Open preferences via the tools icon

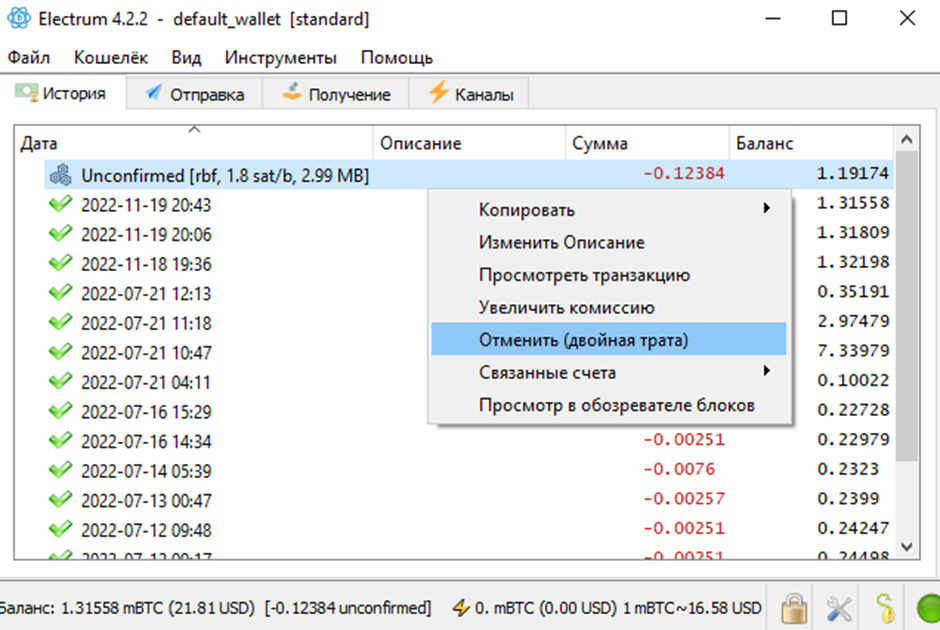click(839, 608)
